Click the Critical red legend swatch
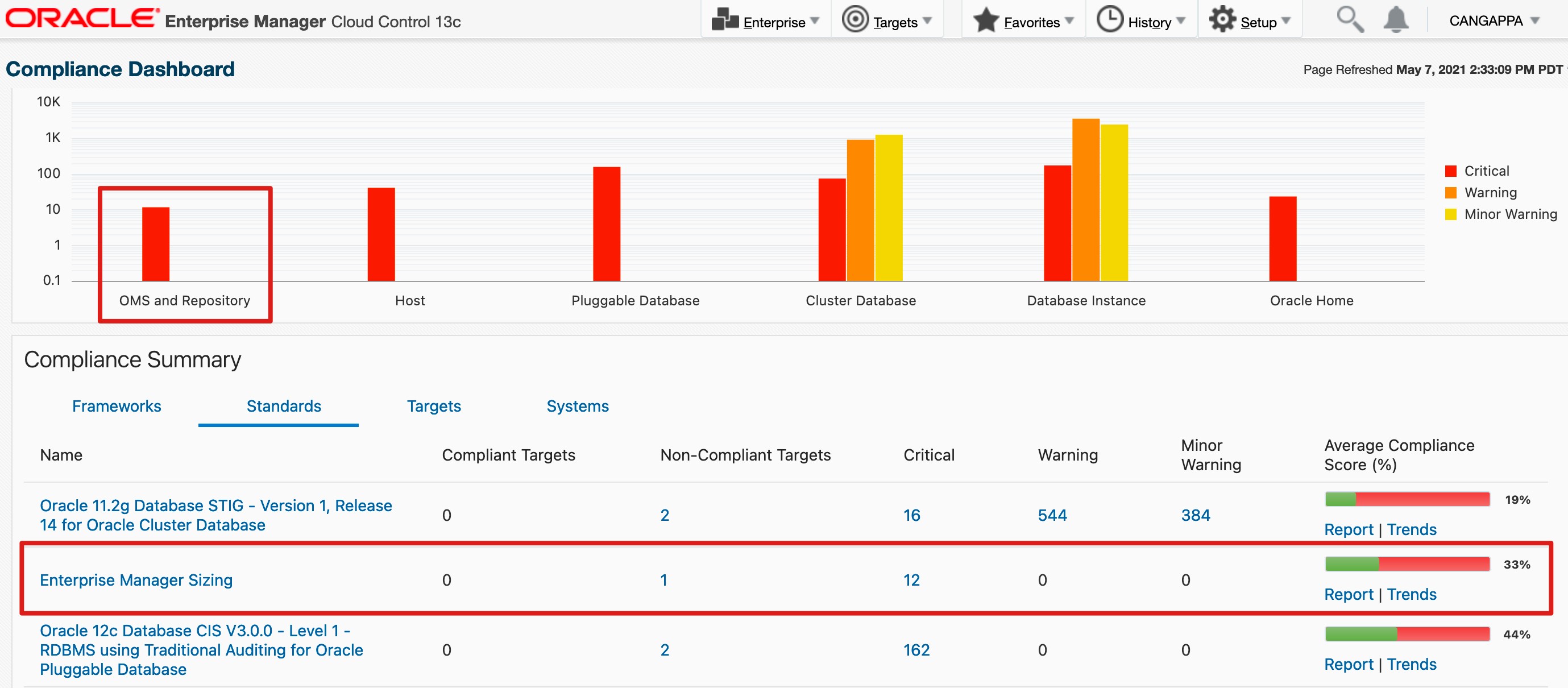 coord(1450,171)
